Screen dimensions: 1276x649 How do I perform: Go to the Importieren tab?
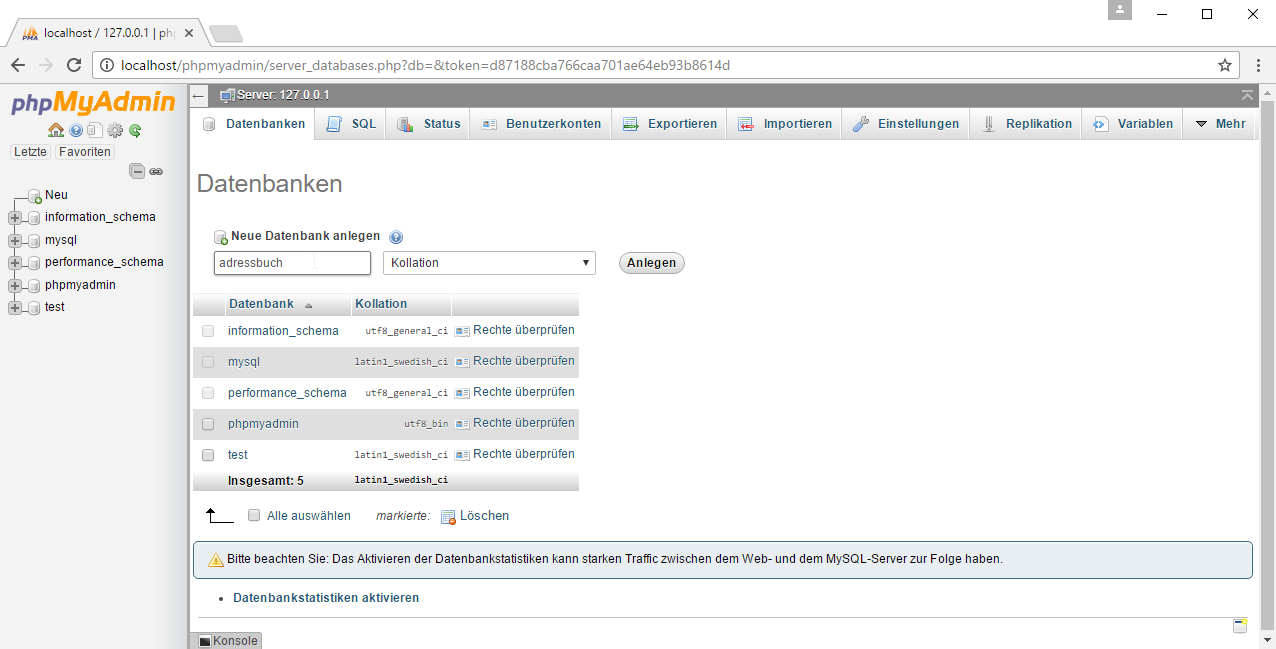785,124
